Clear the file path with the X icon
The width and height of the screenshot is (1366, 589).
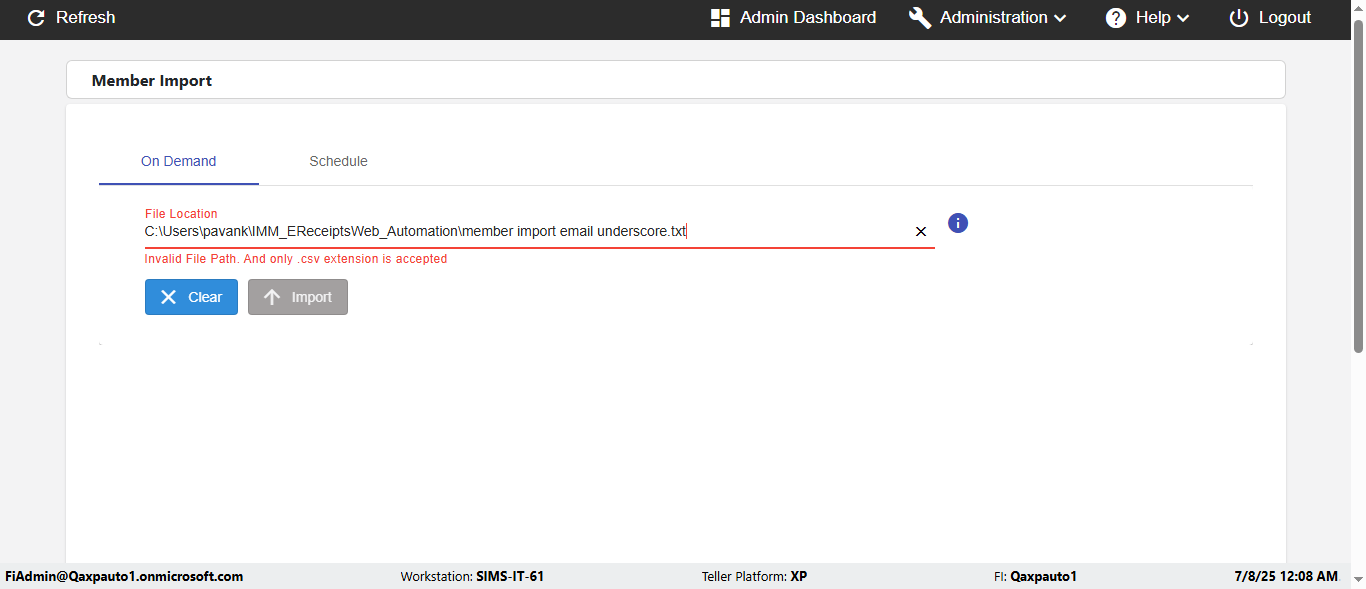(x=921, y=232)
